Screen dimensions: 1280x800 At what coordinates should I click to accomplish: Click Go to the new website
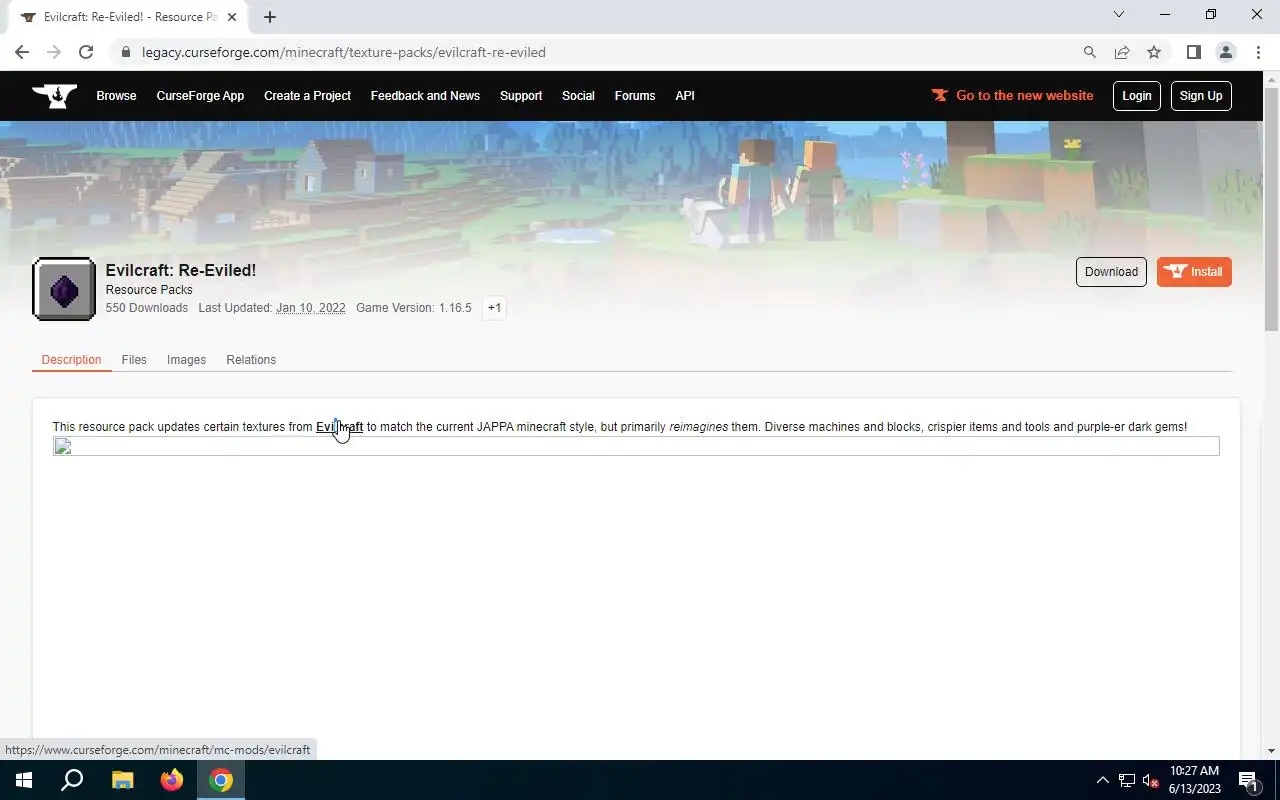[1012, 96]
